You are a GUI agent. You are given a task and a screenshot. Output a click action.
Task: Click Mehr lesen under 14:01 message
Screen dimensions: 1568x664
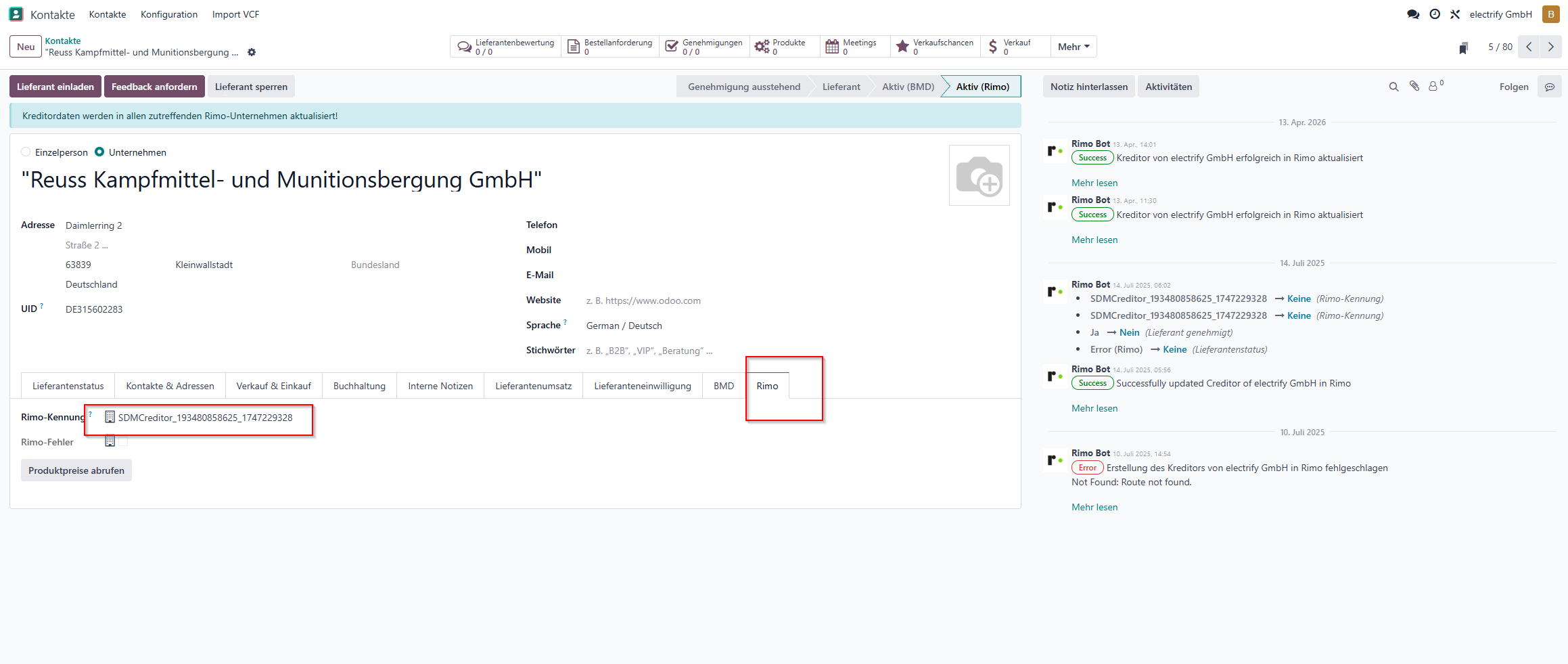pos(1094,183)
